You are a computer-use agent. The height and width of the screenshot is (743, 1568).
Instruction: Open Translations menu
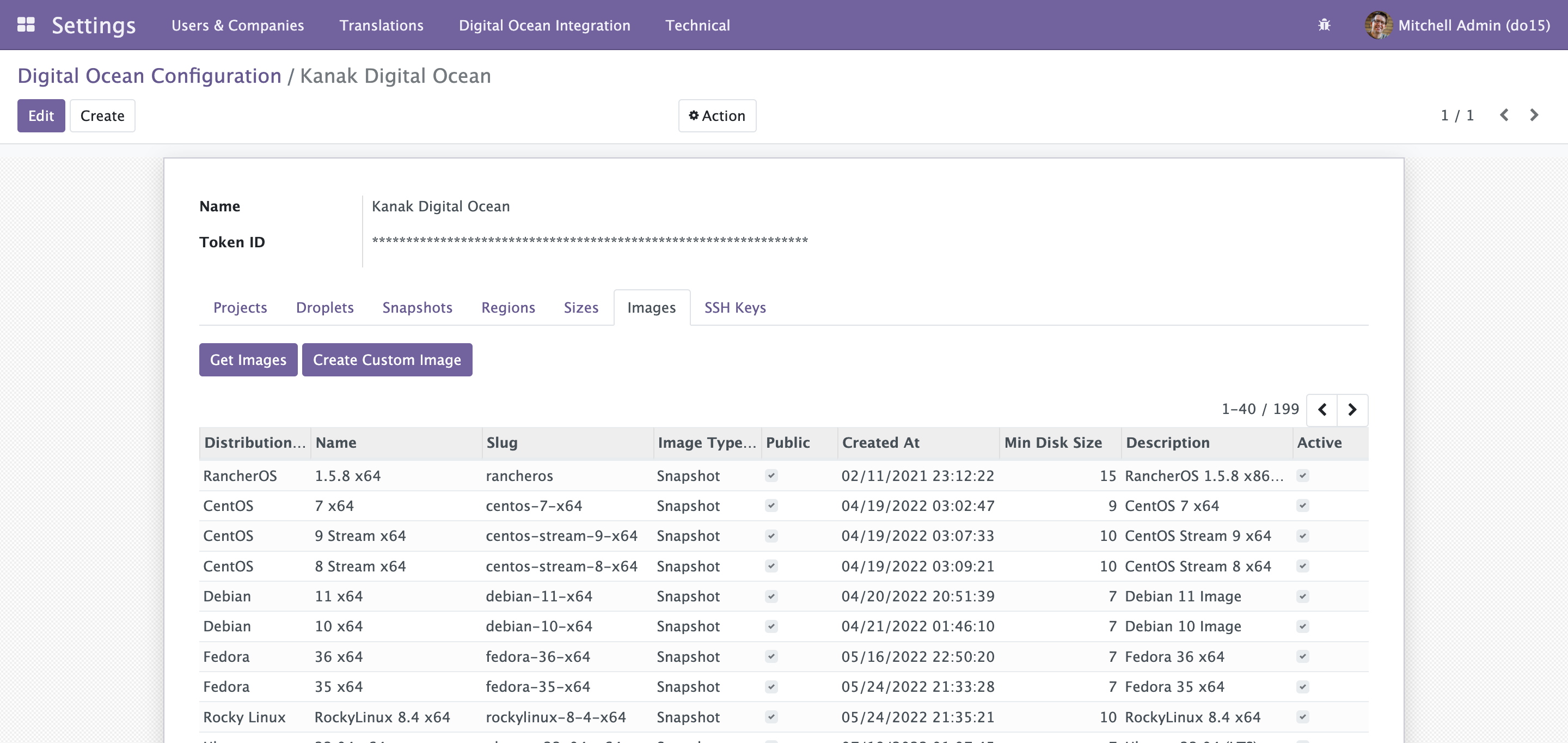pyautogui.click(x=381, y=25)
